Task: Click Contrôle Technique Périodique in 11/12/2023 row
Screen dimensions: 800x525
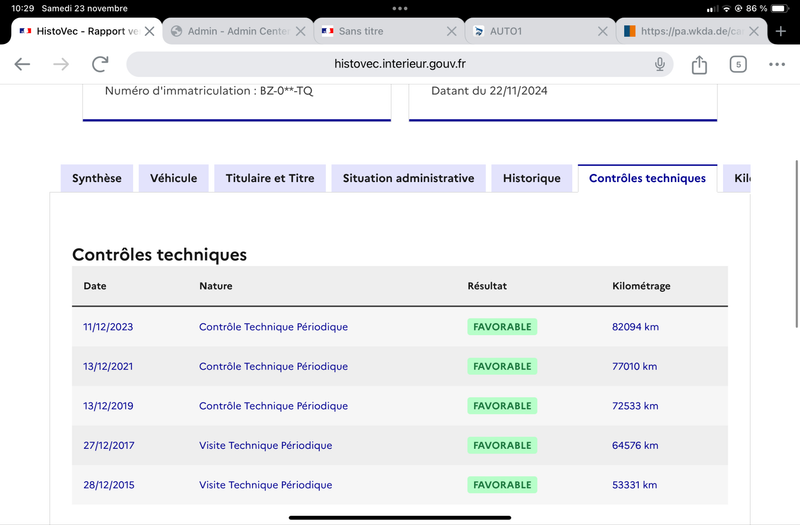Action: [x=273, y=327]
